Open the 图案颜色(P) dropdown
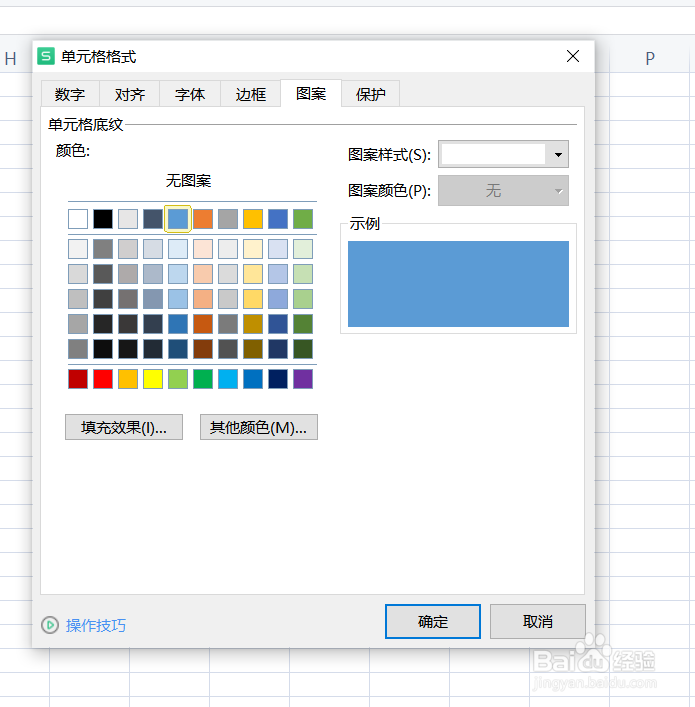This screenshot has height=707, width=695. pyautogui.click(x=503, y=191)
